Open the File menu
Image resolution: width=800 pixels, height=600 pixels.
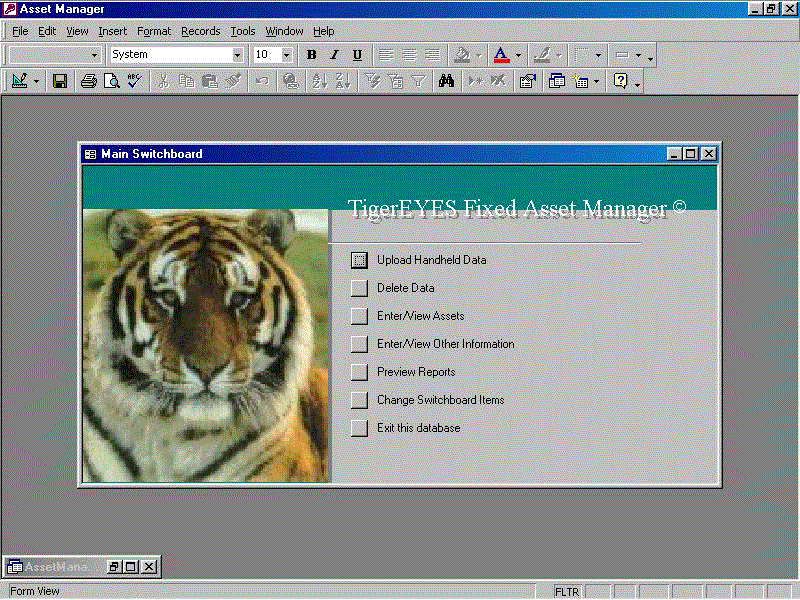20,32
